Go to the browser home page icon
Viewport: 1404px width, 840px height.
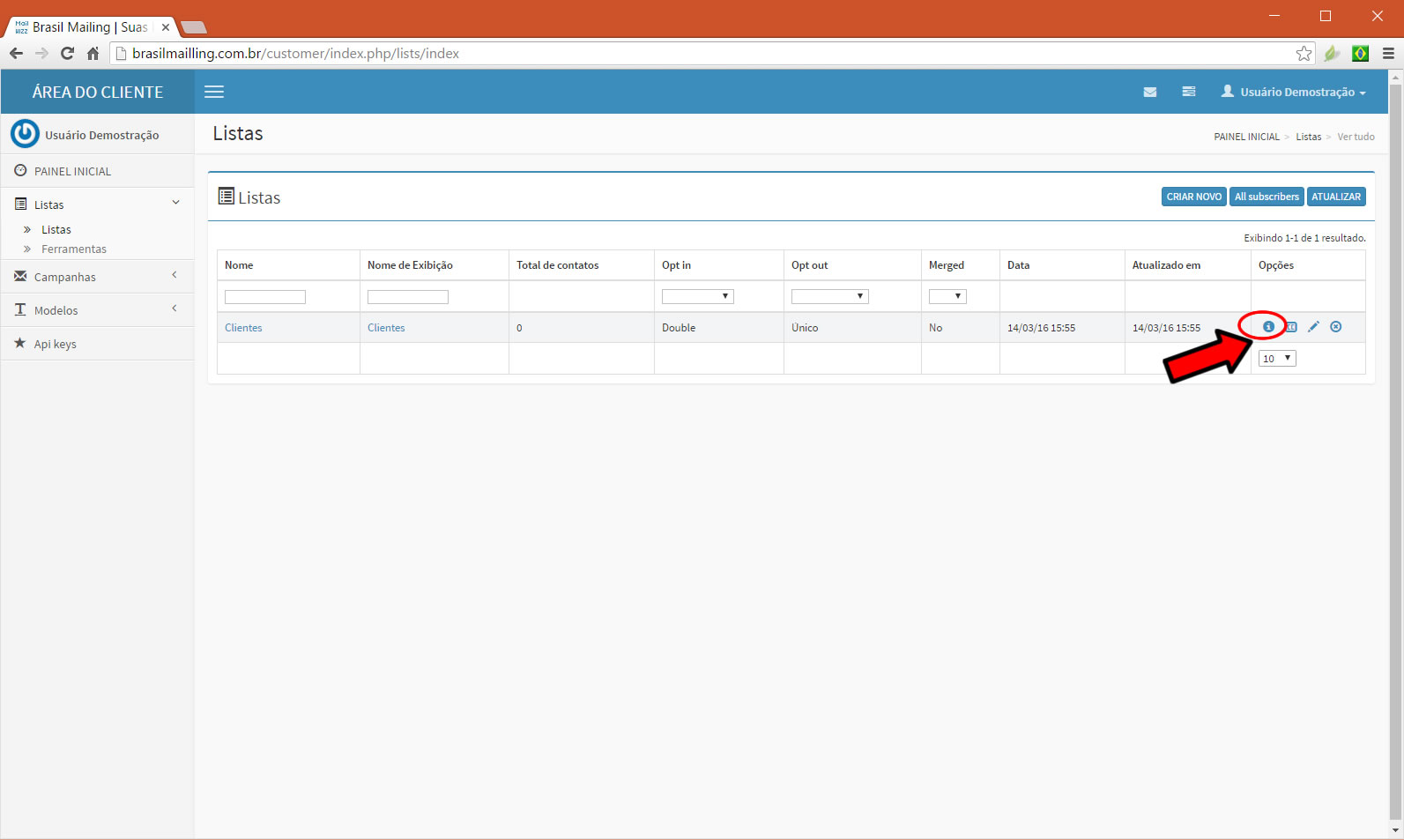93,54
